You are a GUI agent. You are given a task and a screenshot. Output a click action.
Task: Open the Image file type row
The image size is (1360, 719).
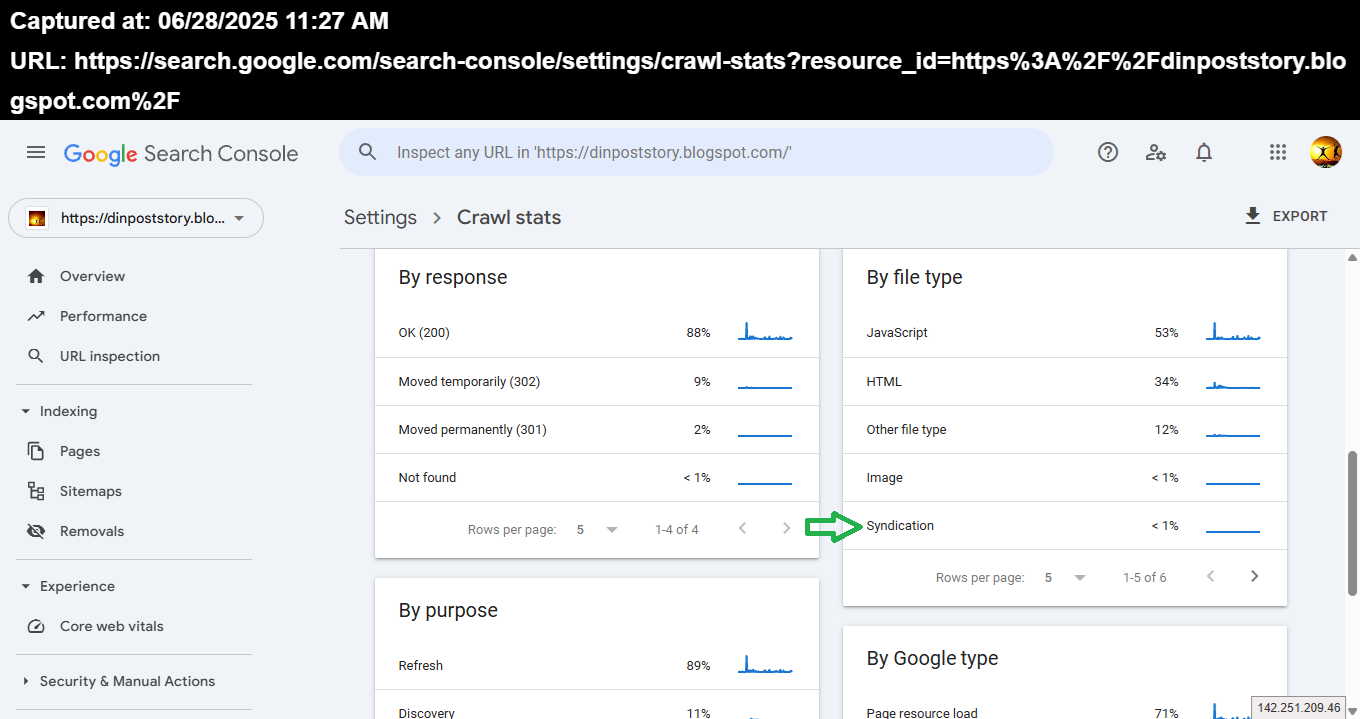click(x=1065, y=478)
